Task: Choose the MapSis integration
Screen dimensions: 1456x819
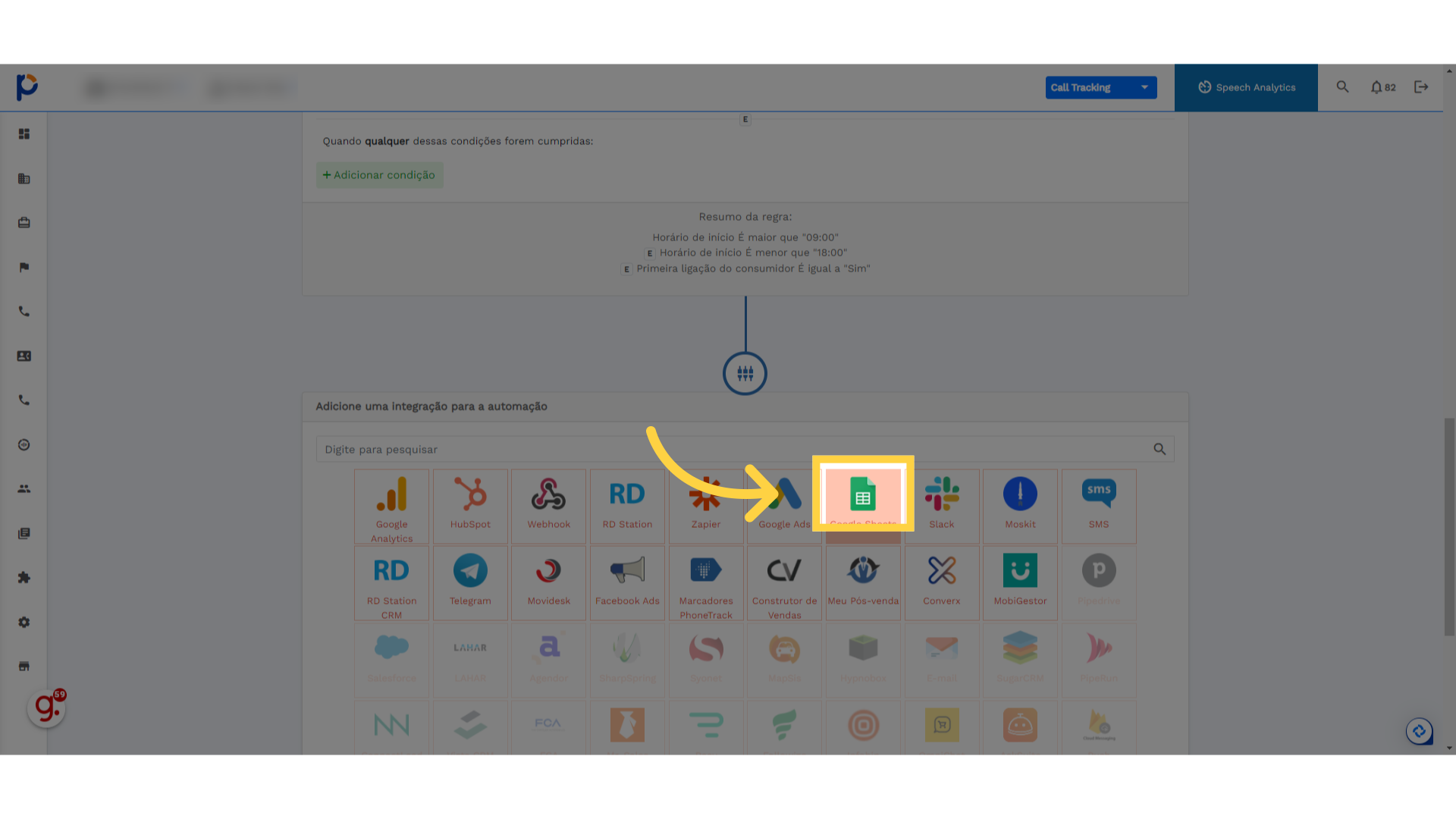Action: (x=784, y=660)
